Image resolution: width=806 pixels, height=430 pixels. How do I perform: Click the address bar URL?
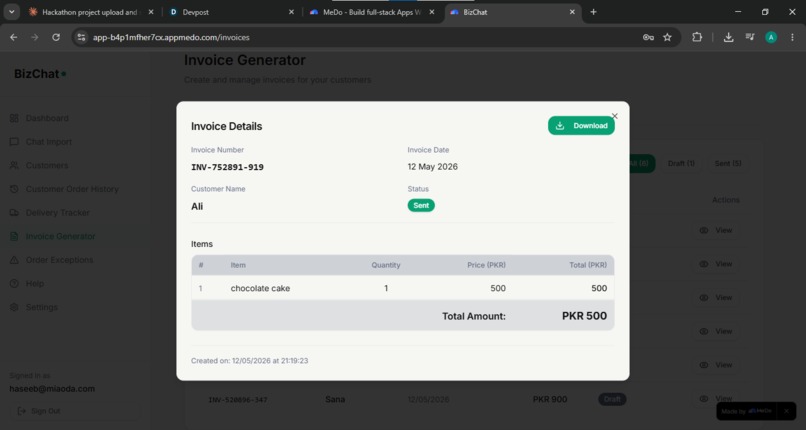tap(171, 37)
